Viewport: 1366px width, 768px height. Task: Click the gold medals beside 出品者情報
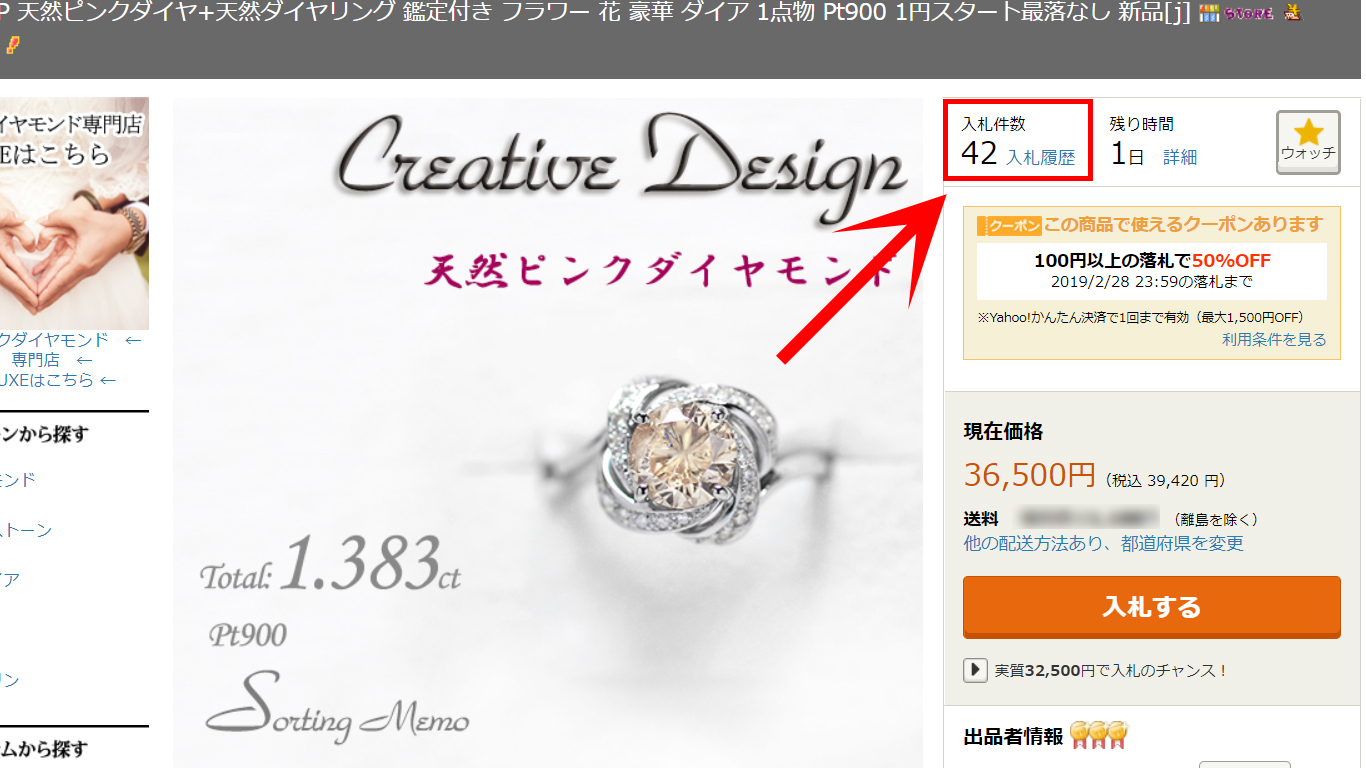point(1099,735)
